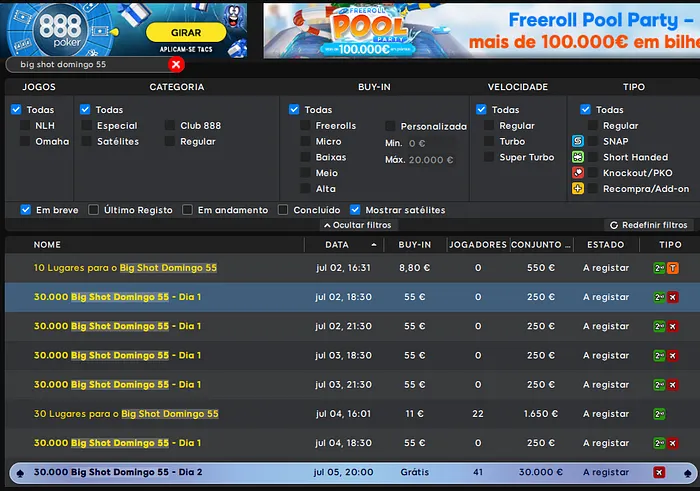Click the SNAP type icon
The width and height of the screenshot is (700, 491).
tap(578, 141)
